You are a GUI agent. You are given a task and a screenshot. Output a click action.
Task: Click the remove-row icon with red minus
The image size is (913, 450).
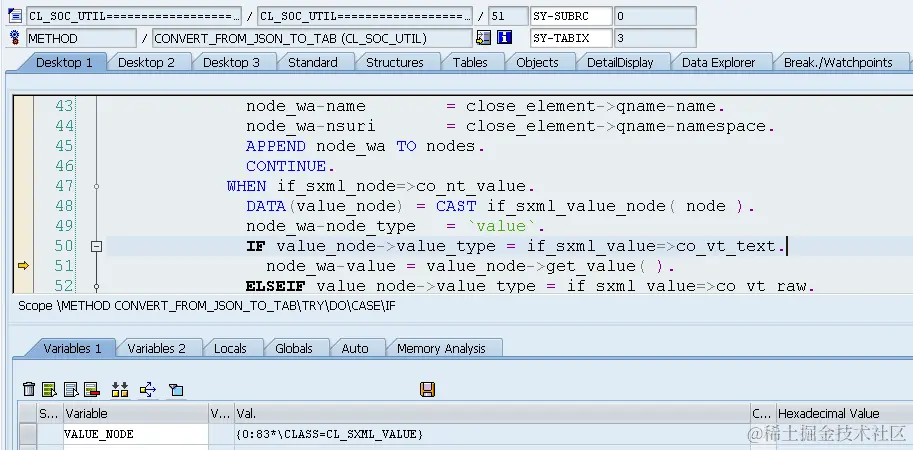92,389
